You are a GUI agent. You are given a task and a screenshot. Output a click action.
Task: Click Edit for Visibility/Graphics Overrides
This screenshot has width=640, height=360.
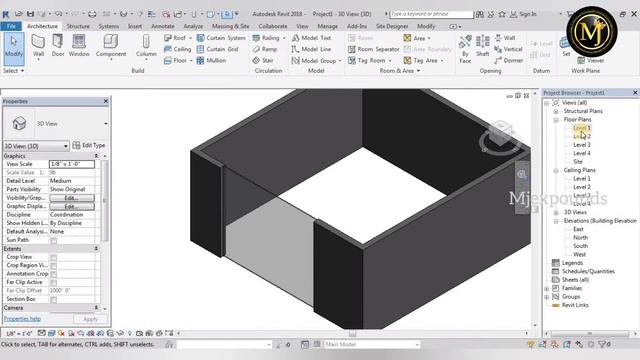pos(72,198)
